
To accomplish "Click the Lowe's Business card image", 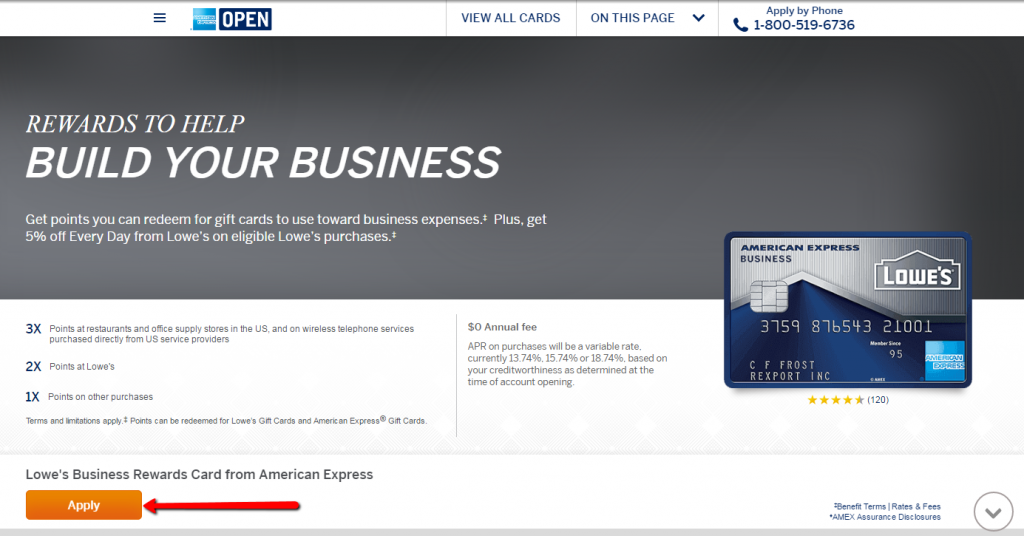I will click(x=848, y=310).
